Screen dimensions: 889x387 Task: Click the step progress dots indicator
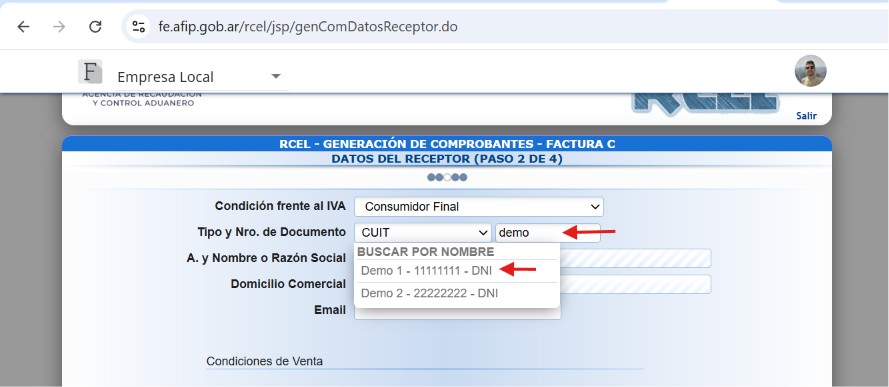click(x=447, y=177)
